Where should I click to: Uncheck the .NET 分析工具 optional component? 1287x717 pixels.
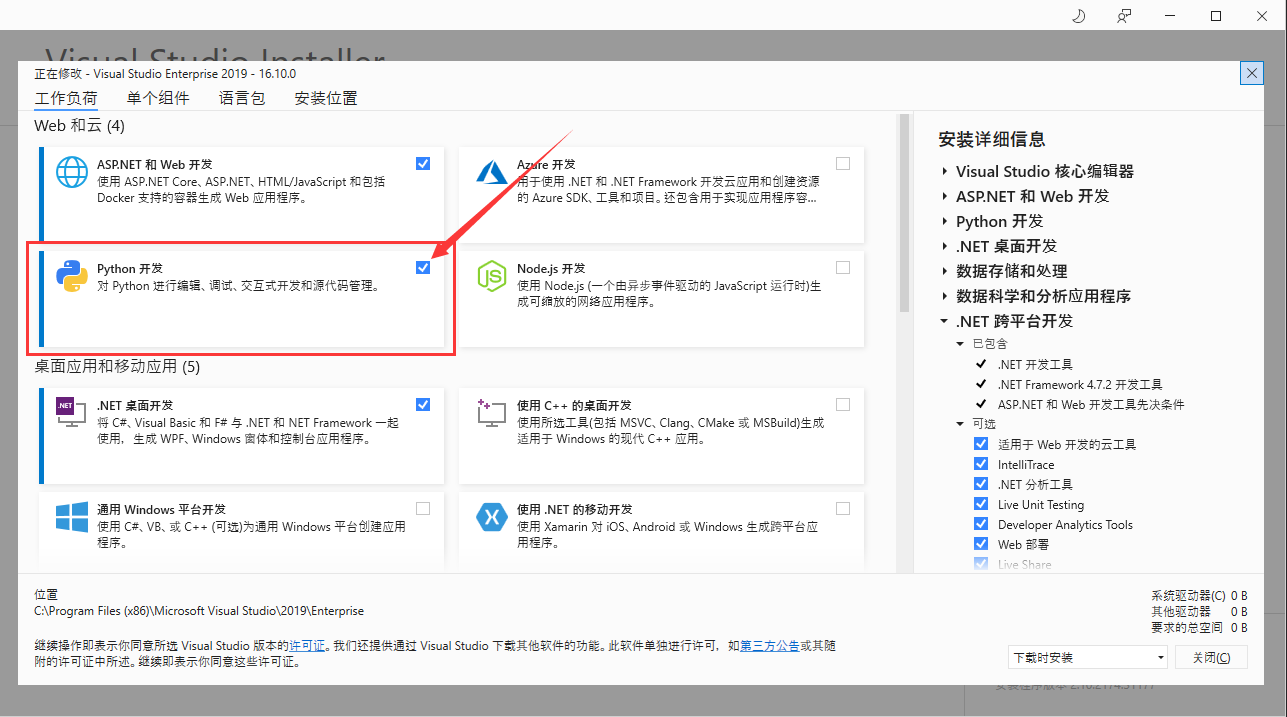981,484
